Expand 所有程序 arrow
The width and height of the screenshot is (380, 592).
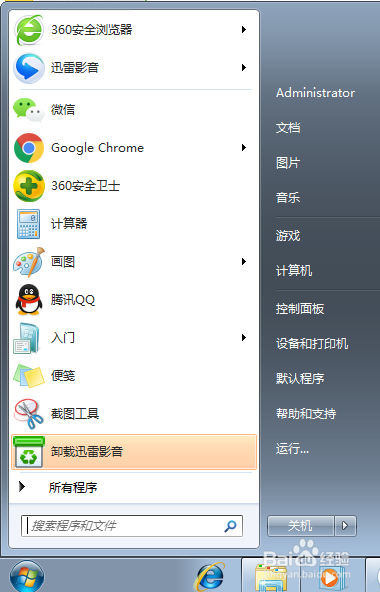tap(22, 487)
